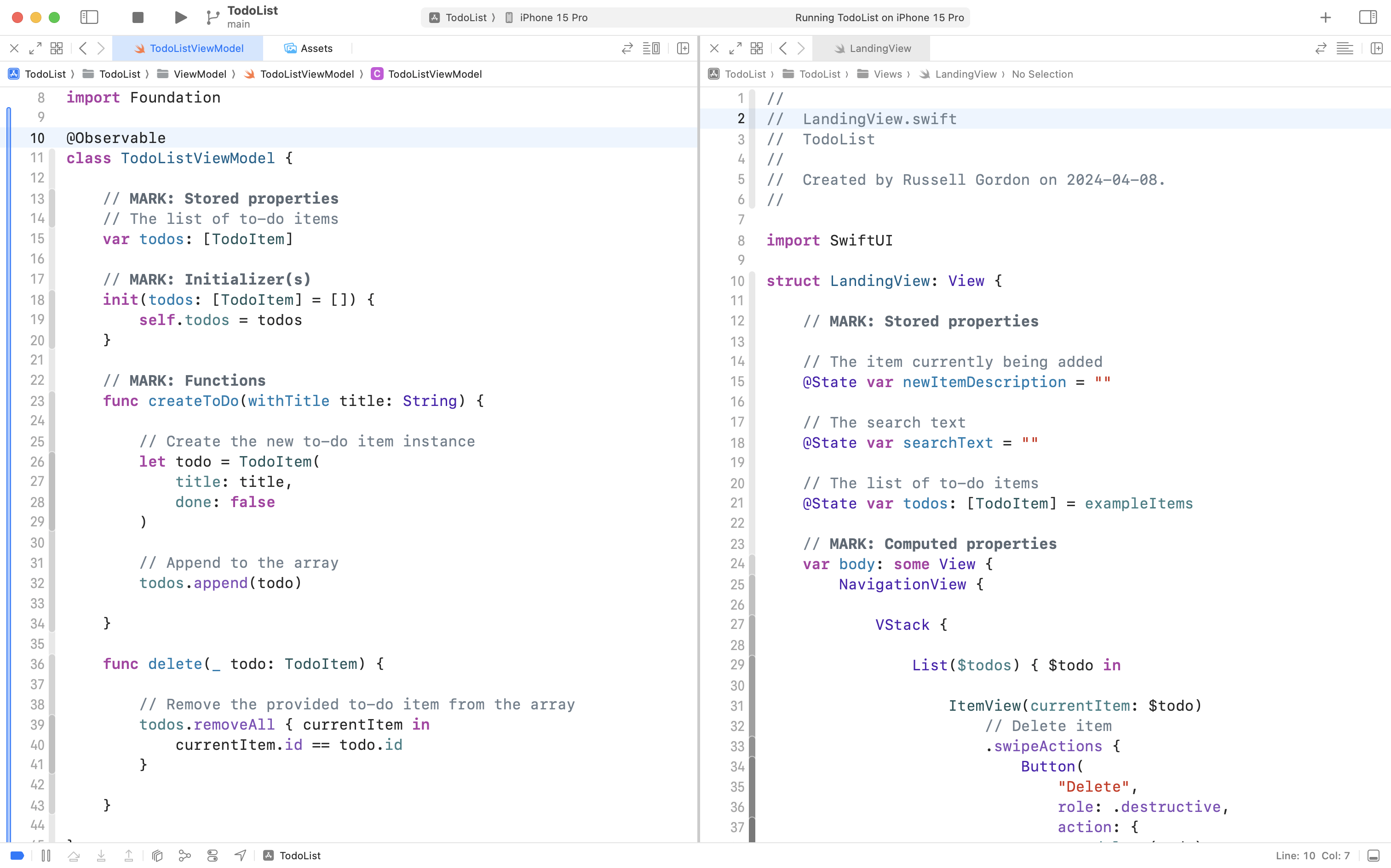Click line number 10 next to @Observable
Image resolution: width=1391 pixels, height=868 pixels.
click(37, 138)
